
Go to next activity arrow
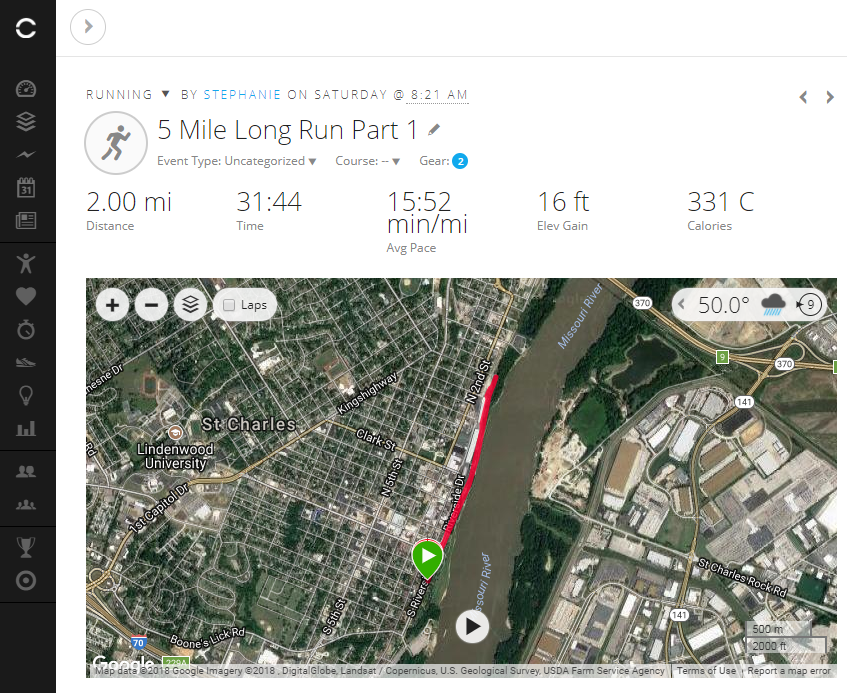(830, 97)
